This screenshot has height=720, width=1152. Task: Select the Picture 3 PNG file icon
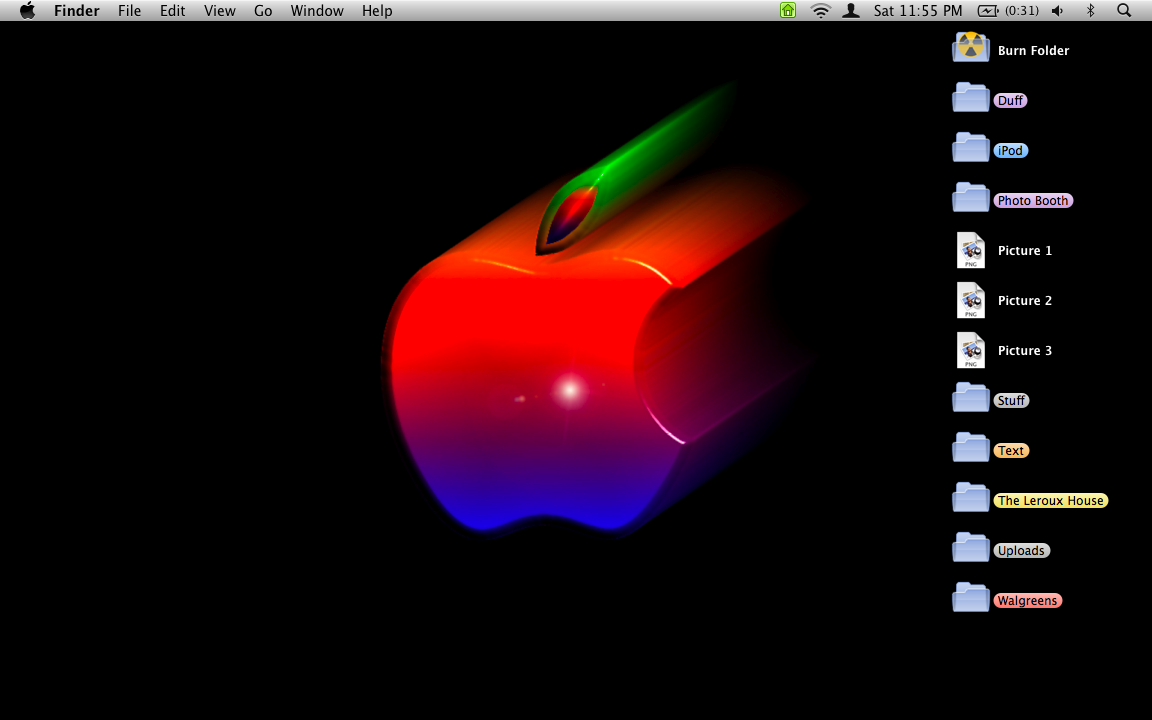pyautogui.click(x=971, y=350)
